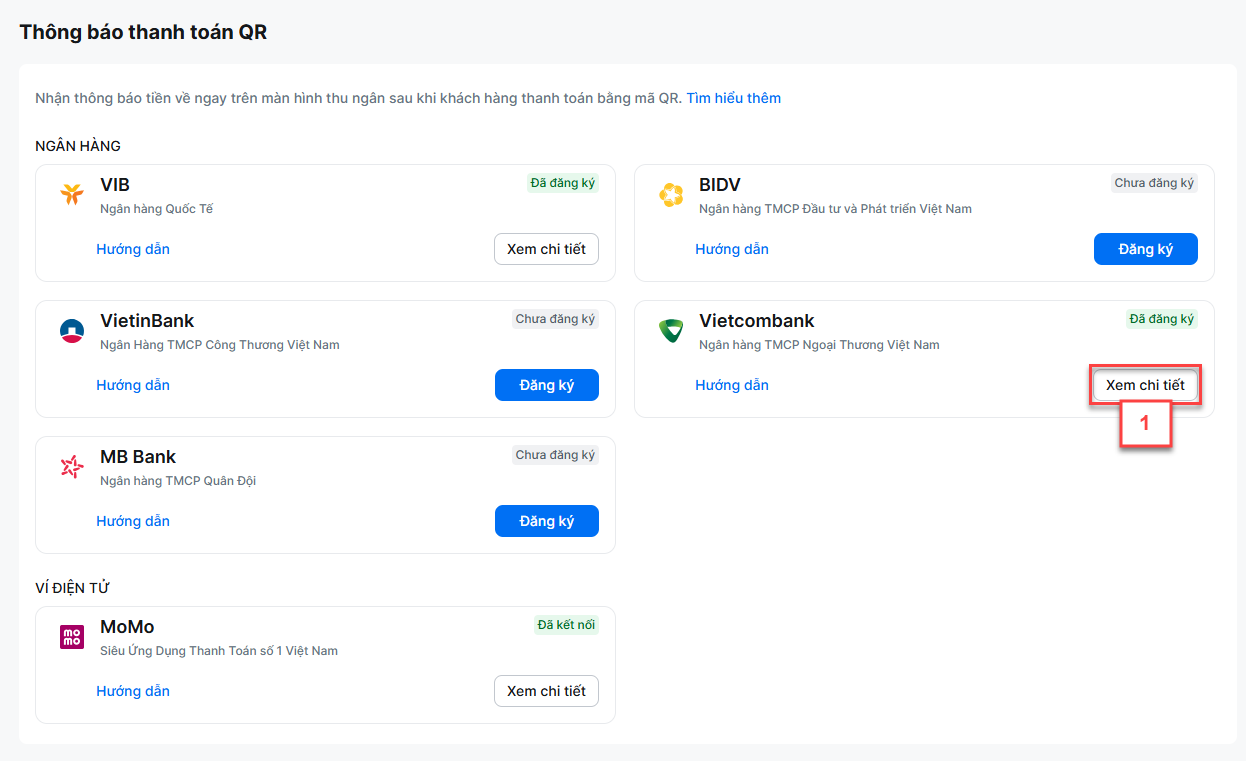This screenshot has height=761, width=1246.
Task: View Vietcombank details with Xem chi tiết
Action: 1145,385
